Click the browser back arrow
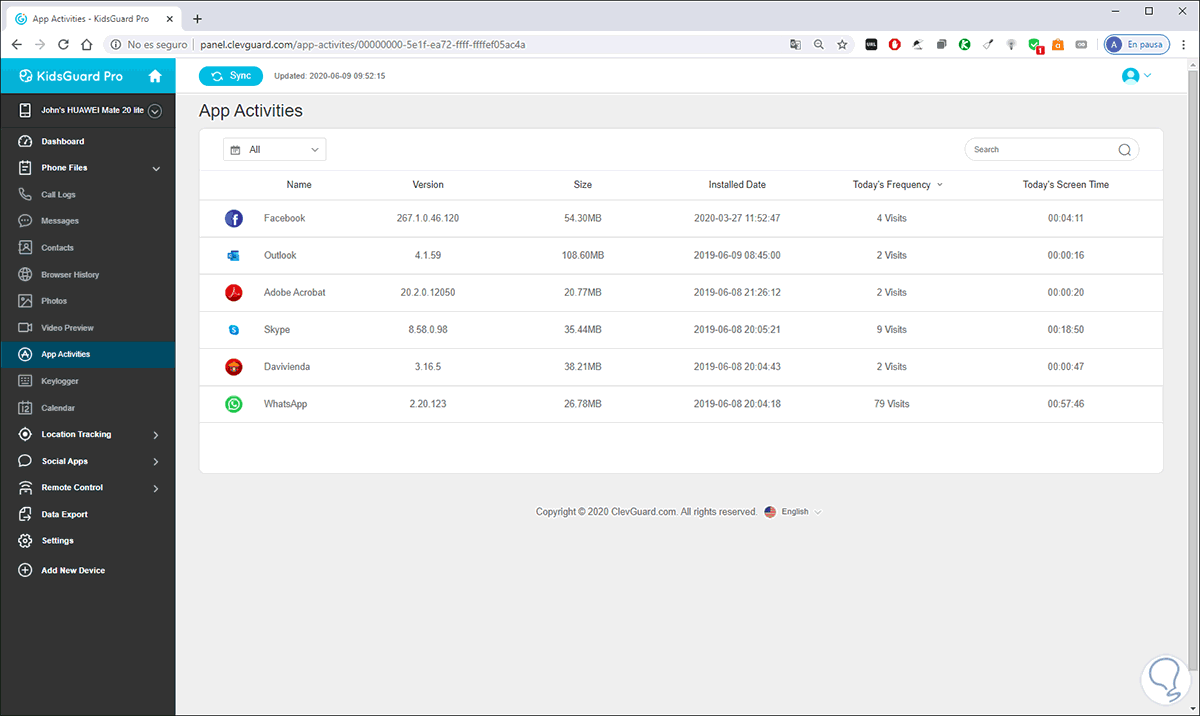The height and width of the screenshot is (716, 1200). click(x=17, y=45)
